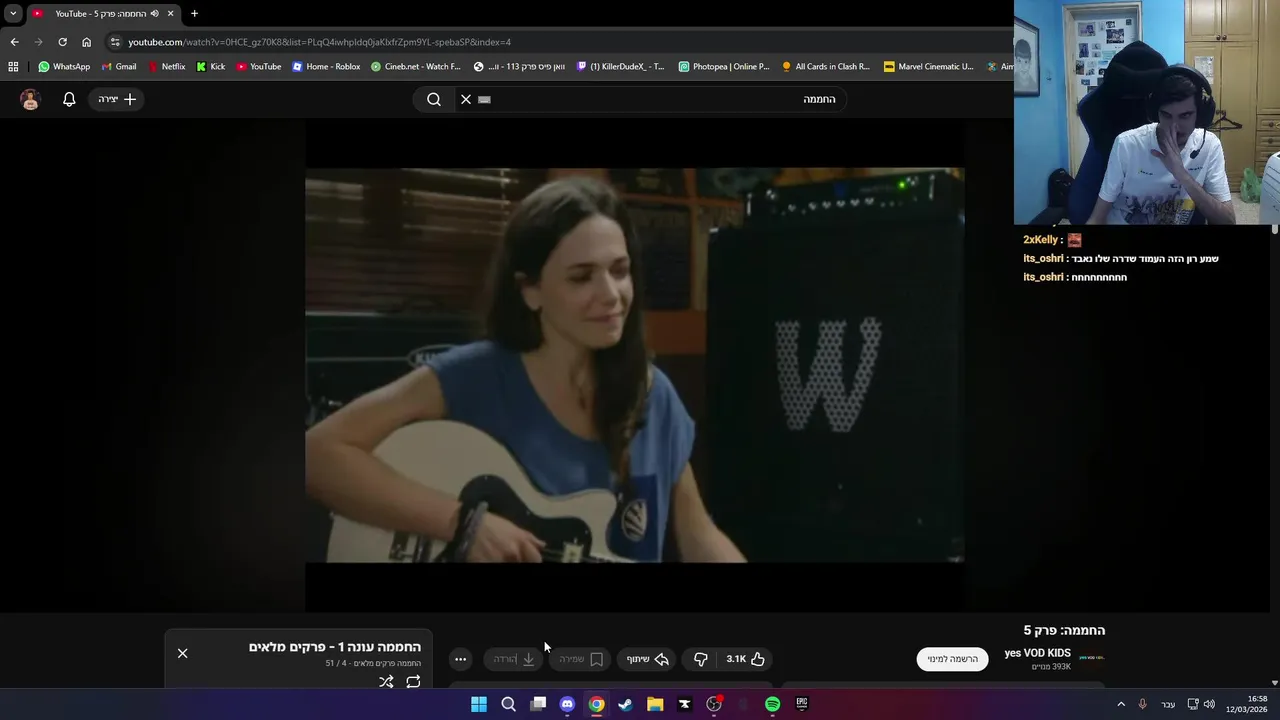The image size is (1280, 720).
Task: Open YouTube notifications bell
Action: [x=69, y=99]
